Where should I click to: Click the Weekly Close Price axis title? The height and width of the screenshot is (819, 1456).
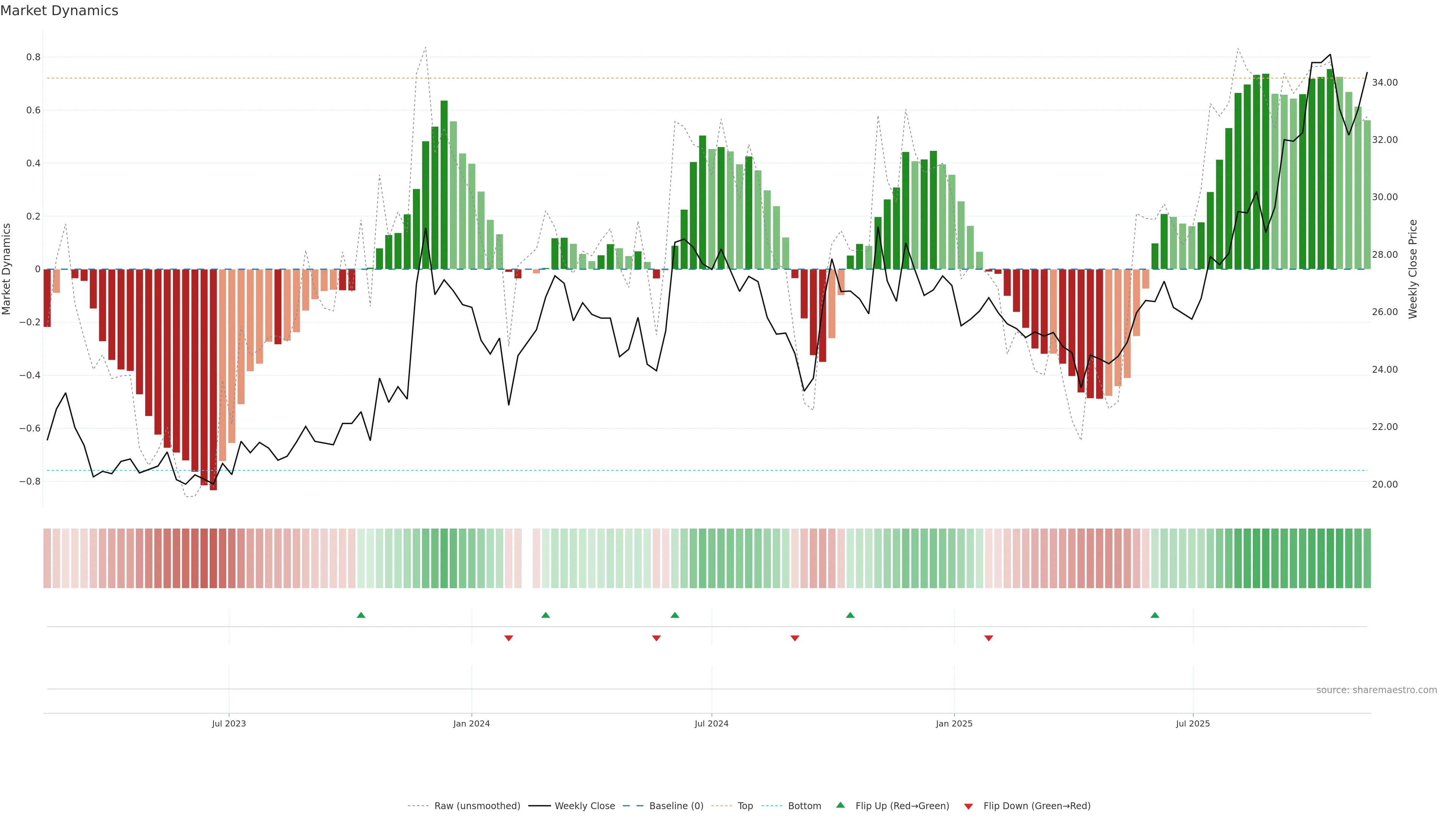(1412, 269)
